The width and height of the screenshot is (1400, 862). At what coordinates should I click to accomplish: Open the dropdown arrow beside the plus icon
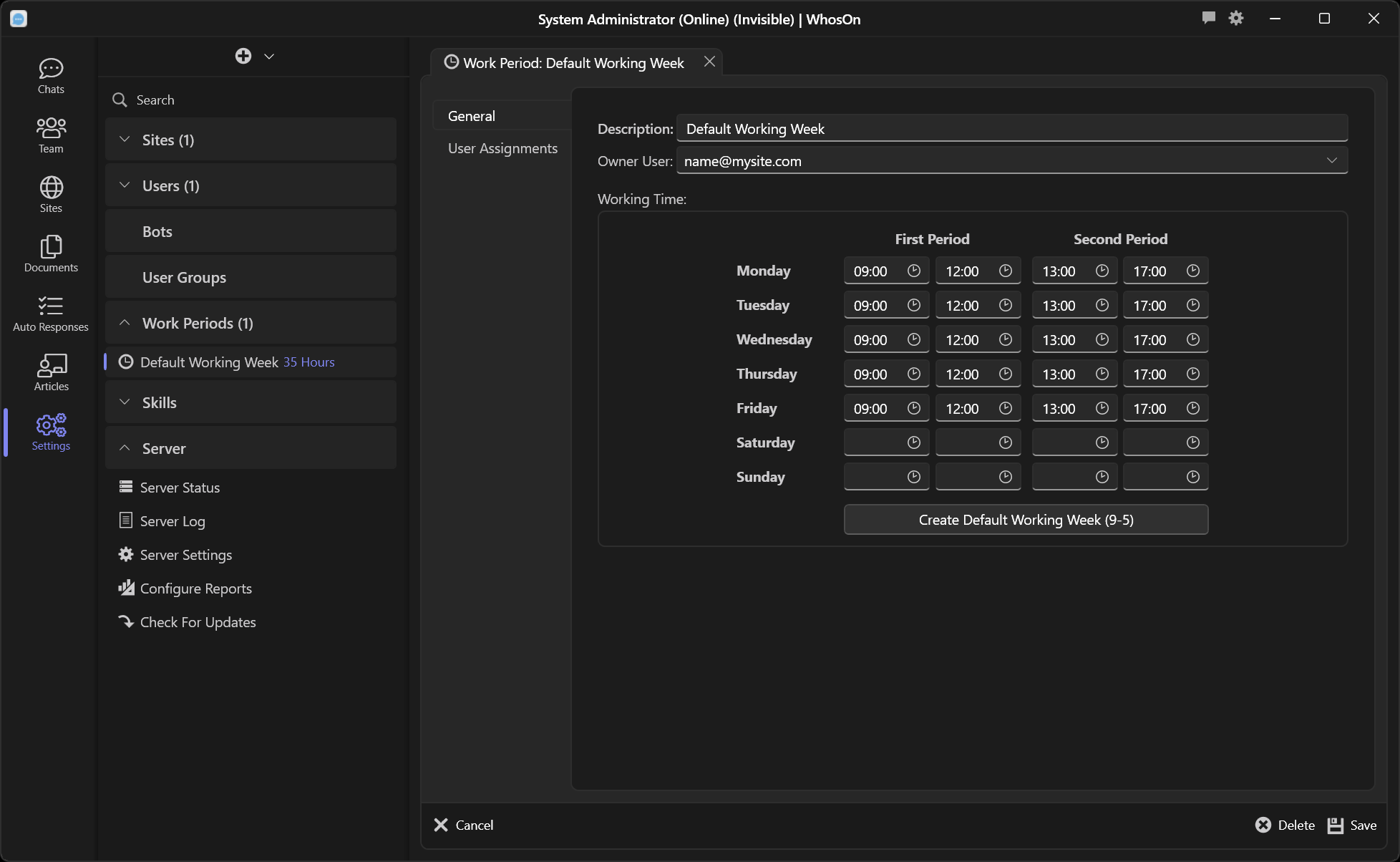click(269, 57)
